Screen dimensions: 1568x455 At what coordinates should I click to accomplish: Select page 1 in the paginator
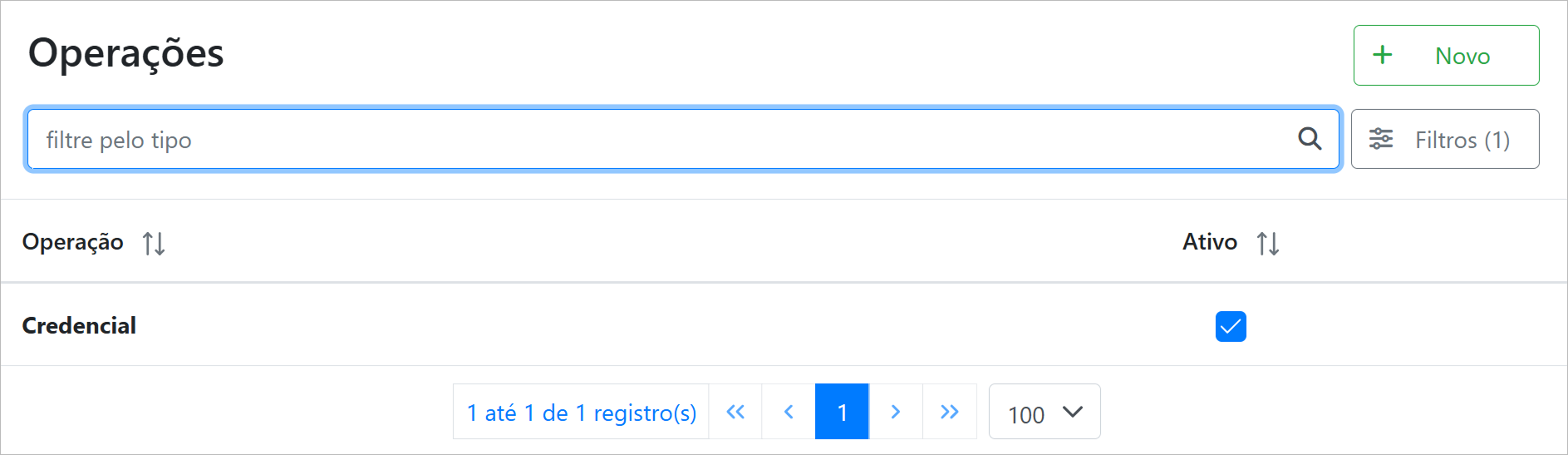(842, 412)
